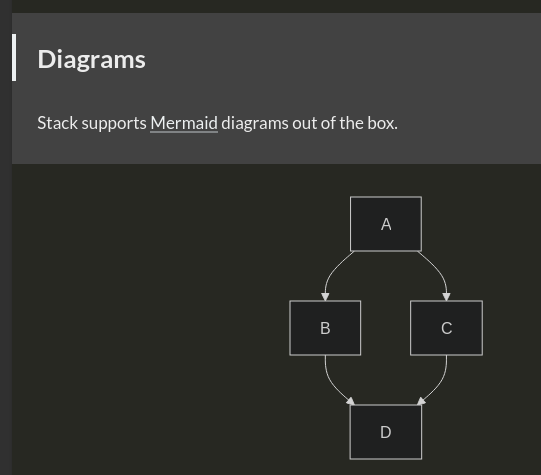Screen dimensions: 541x475
Task: Click the arrowhead entering D from C
Action: tap(421, 401)
